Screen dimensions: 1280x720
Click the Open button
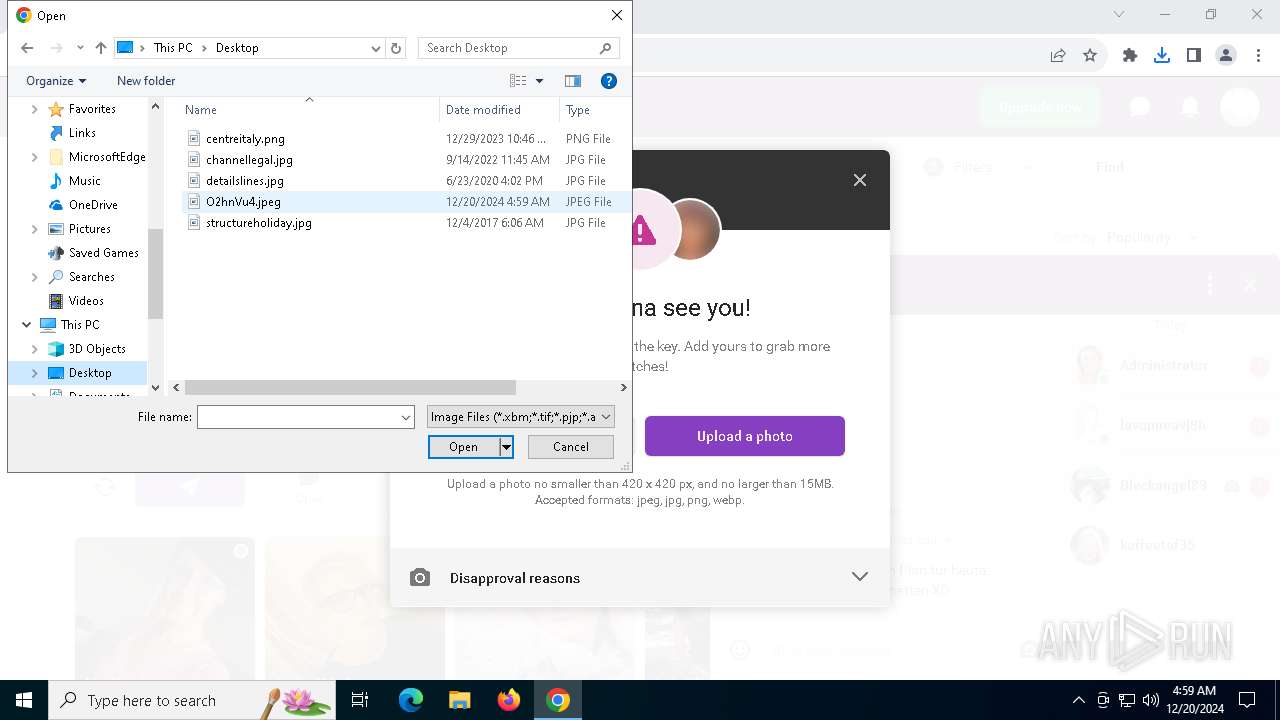463,447
